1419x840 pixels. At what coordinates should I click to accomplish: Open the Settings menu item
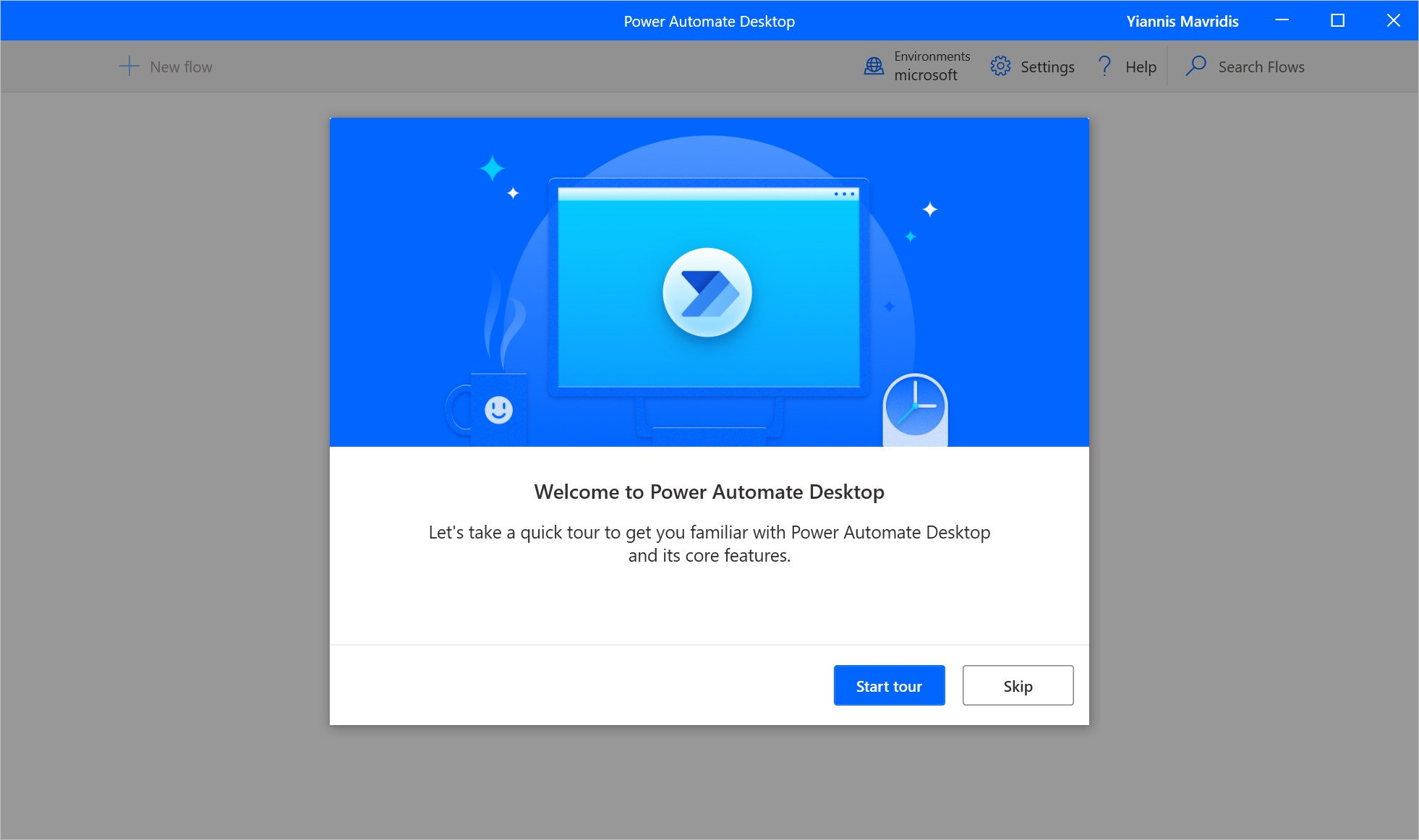(x=1047, y=67)
